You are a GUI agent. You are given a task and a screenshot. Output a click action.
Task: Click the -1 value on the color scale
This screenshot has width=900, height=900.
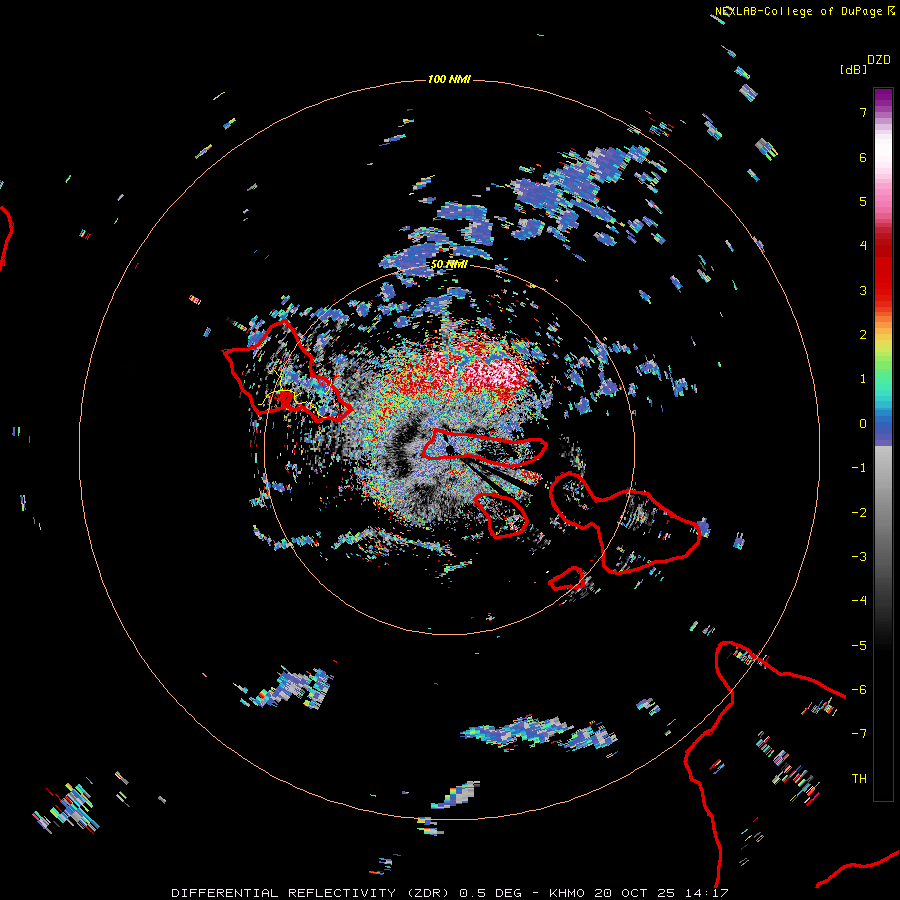coord(859,468)
